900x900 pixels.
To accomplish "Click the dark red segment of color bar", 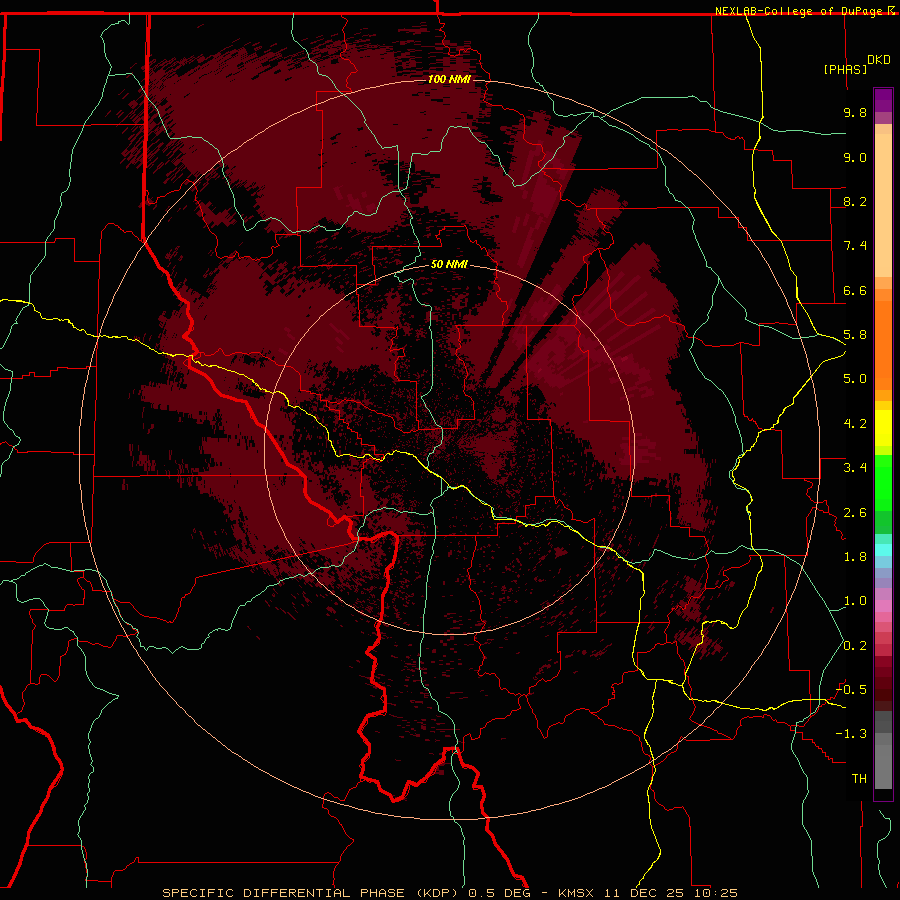I will click(883, 683).
